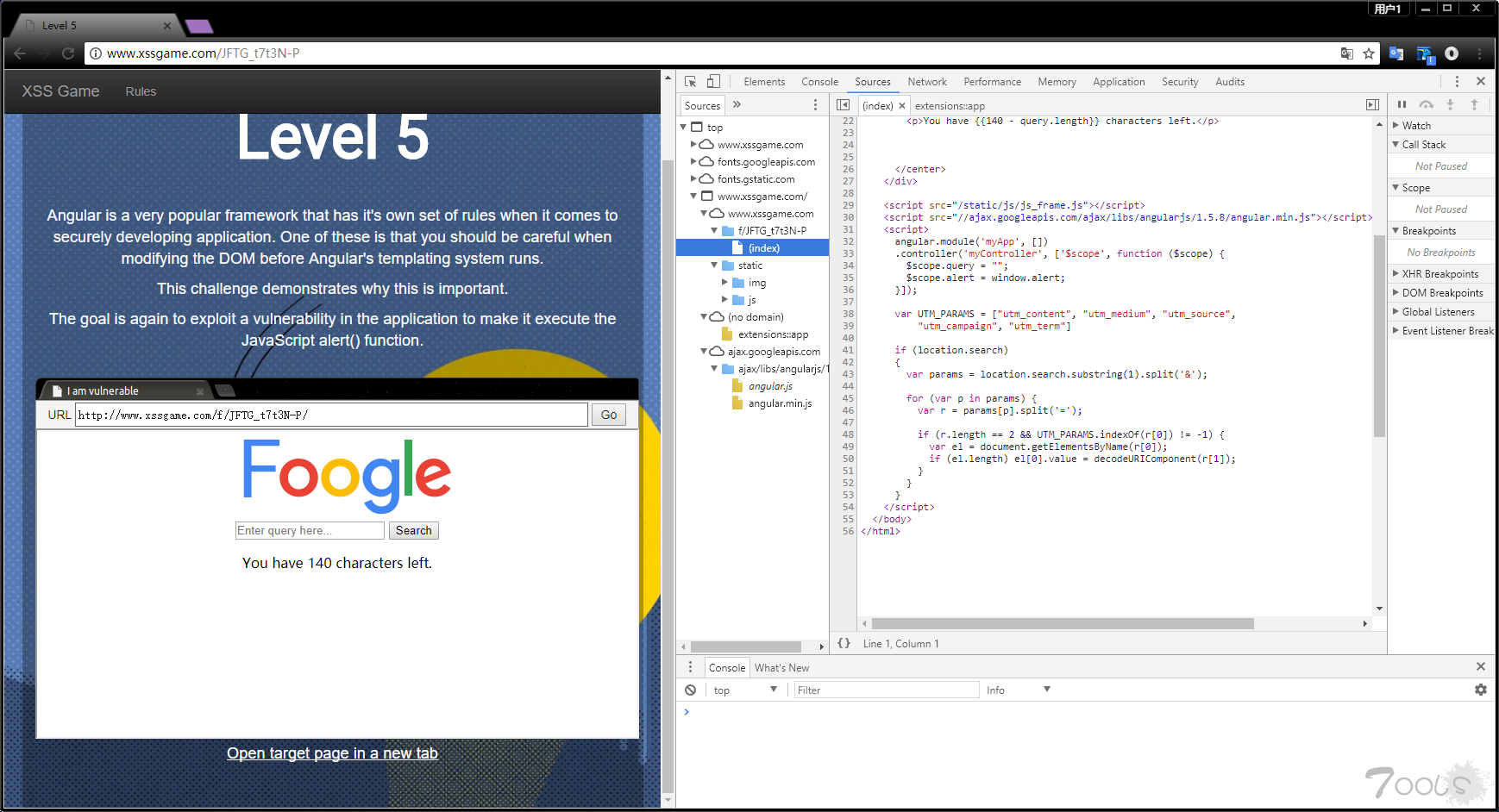
Task: Select extensions::app in file tree
Action: 773,334
